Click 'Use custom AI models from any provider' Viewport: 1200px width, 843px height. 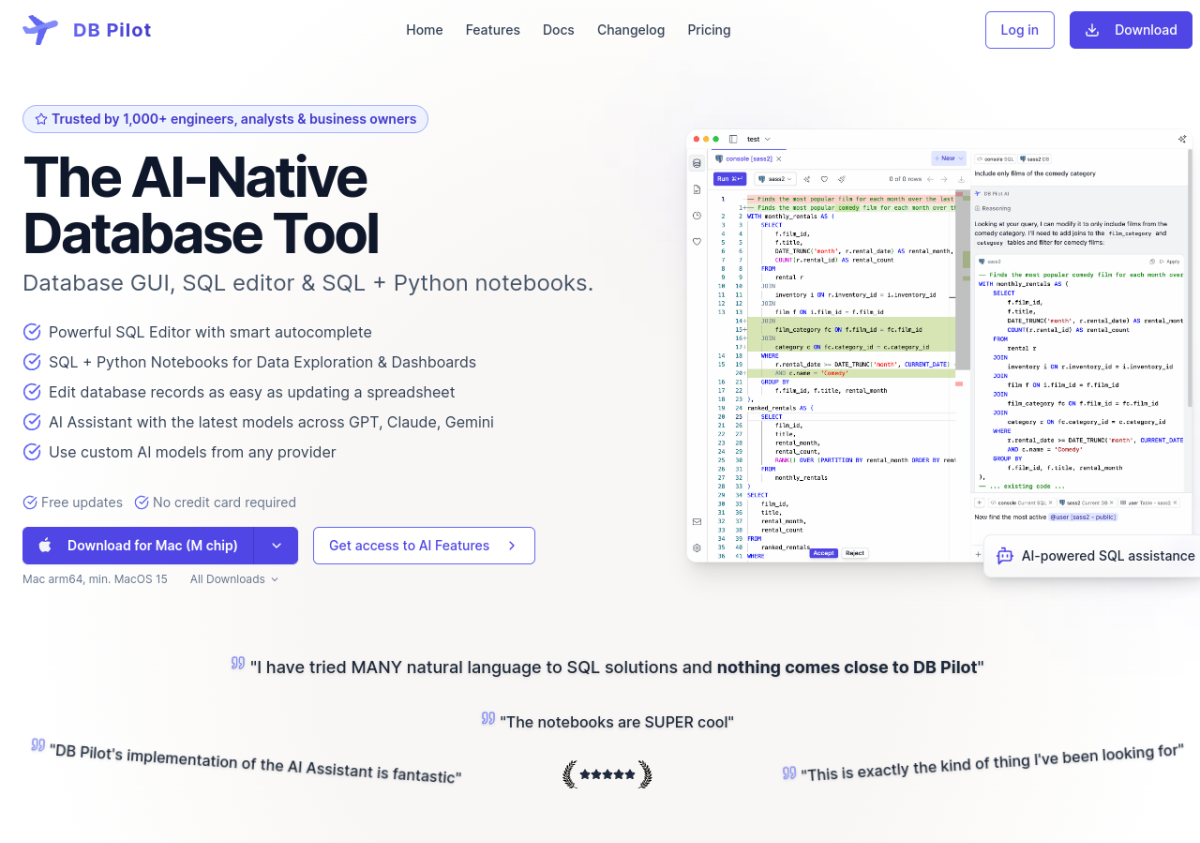[x=192, y=452]
